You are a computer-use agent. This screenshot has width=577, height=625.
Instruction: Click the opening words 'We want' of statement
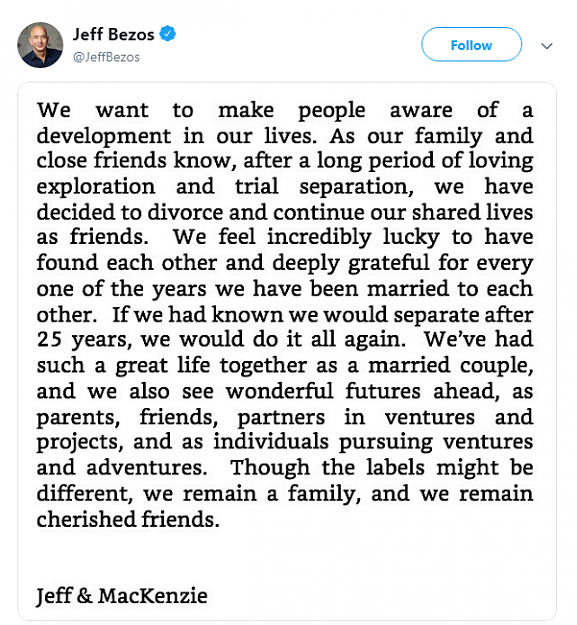point(93,110)
